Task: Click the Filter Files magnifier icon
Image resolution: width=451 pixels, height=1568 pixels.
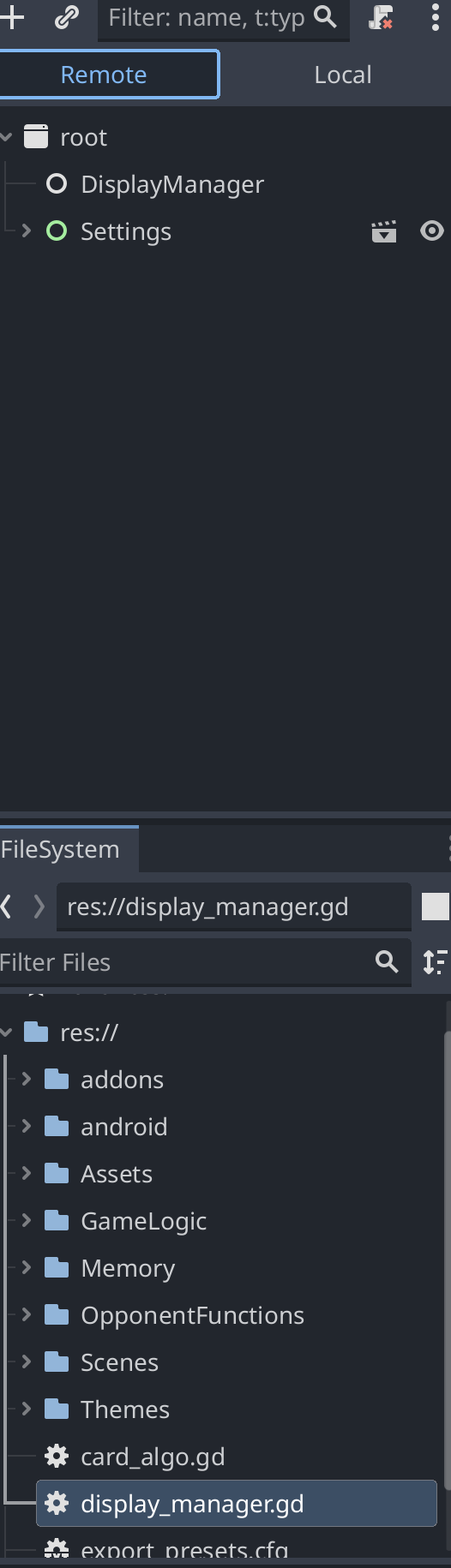Action: [387, 962]
